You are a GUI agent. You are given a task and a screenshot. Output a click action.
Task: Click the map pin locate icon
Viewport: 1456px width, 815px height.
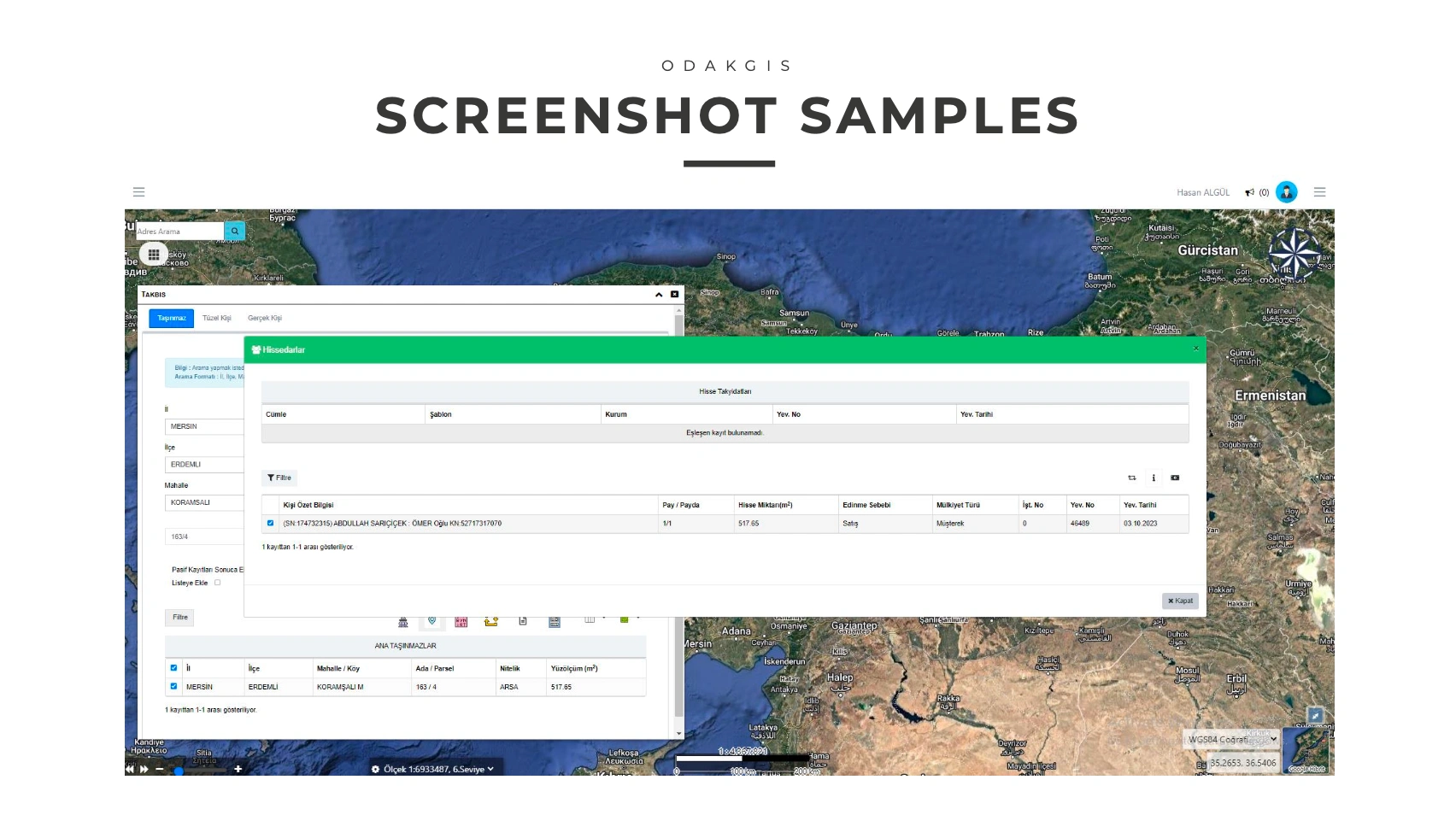coord(432,621)
